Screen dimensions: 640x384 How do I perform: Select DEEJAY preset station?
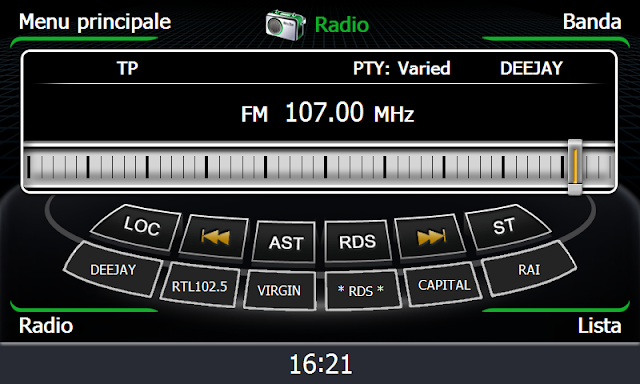(113, 269)
